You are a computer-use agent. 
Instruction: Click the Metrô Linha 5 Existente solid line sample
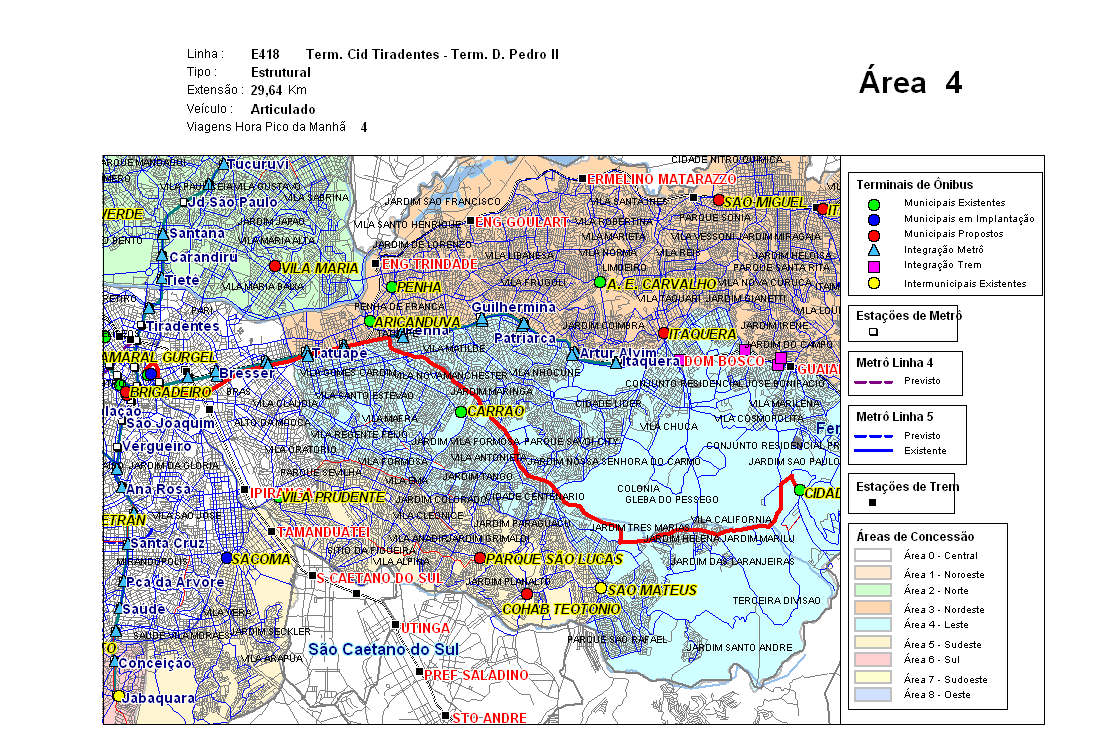click(874, 451)
